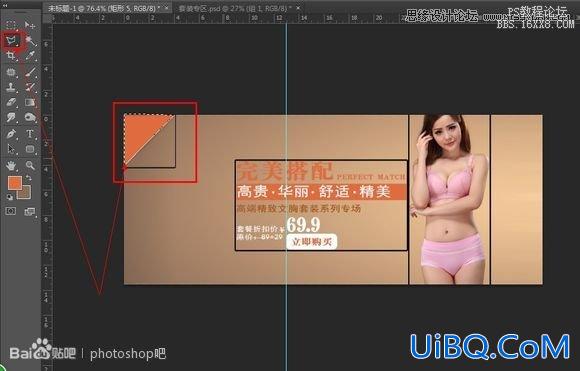Select the History Brush tool
Screen dimensions: 580x371
30,87
